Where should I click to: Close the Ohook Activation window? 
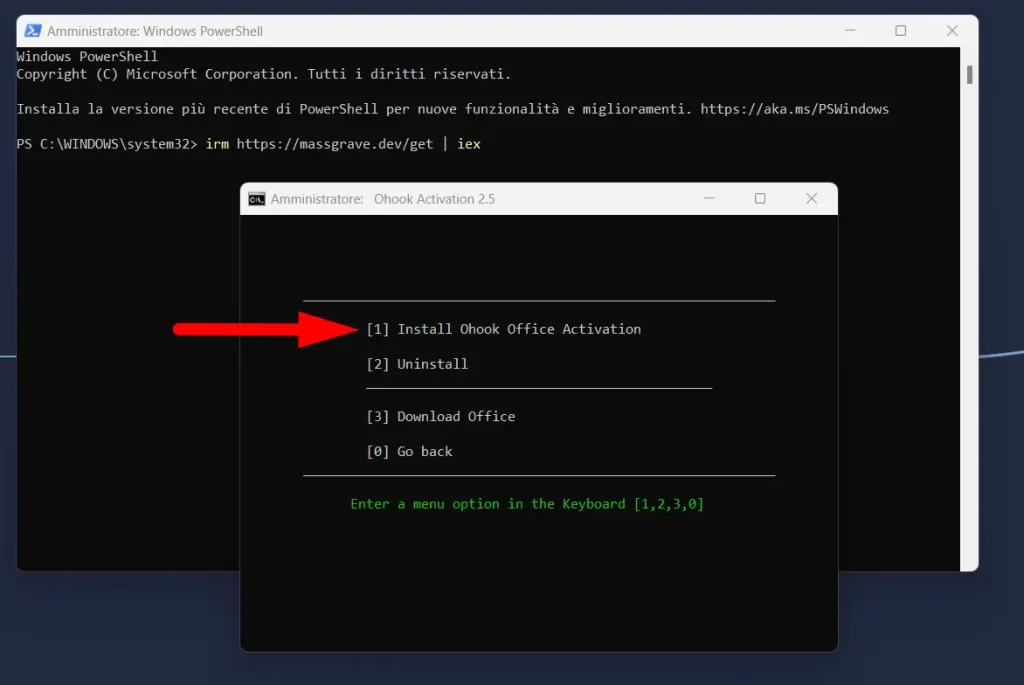pos(811,199)
